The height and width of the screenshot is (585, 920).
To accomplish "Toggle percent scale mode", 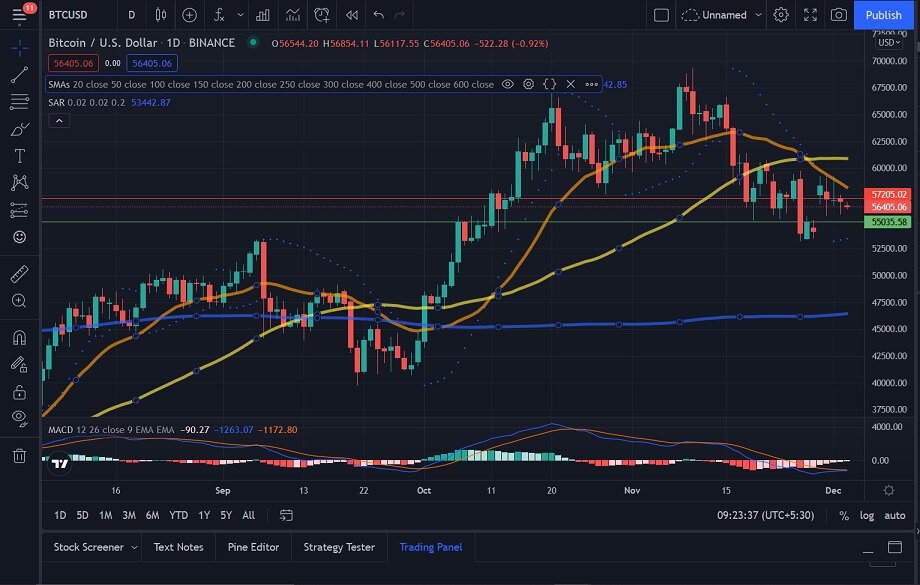I will coord(844,515).
